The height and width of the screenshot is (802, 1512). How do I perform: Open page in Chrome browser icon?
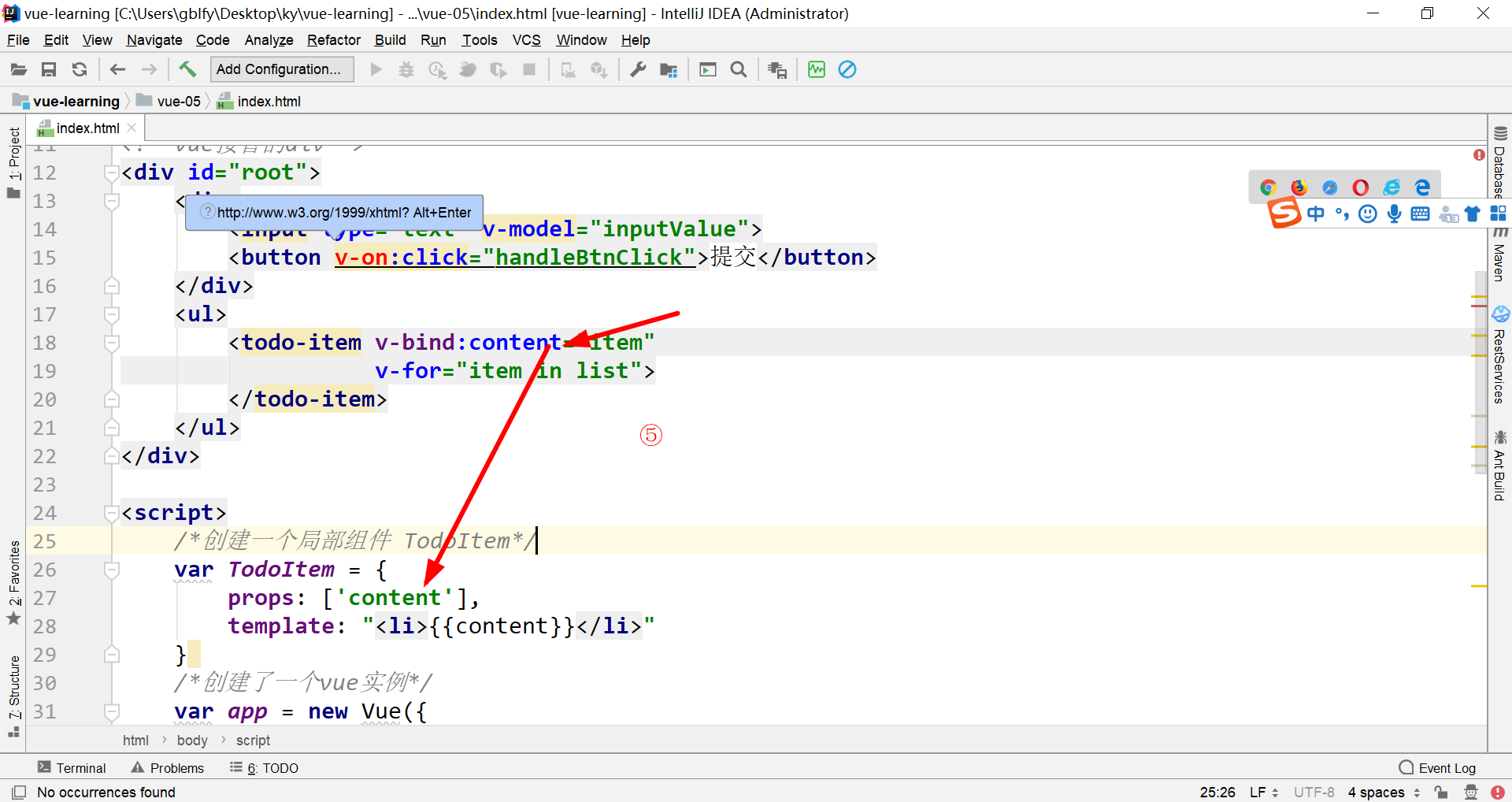(x=1268, y=188)
